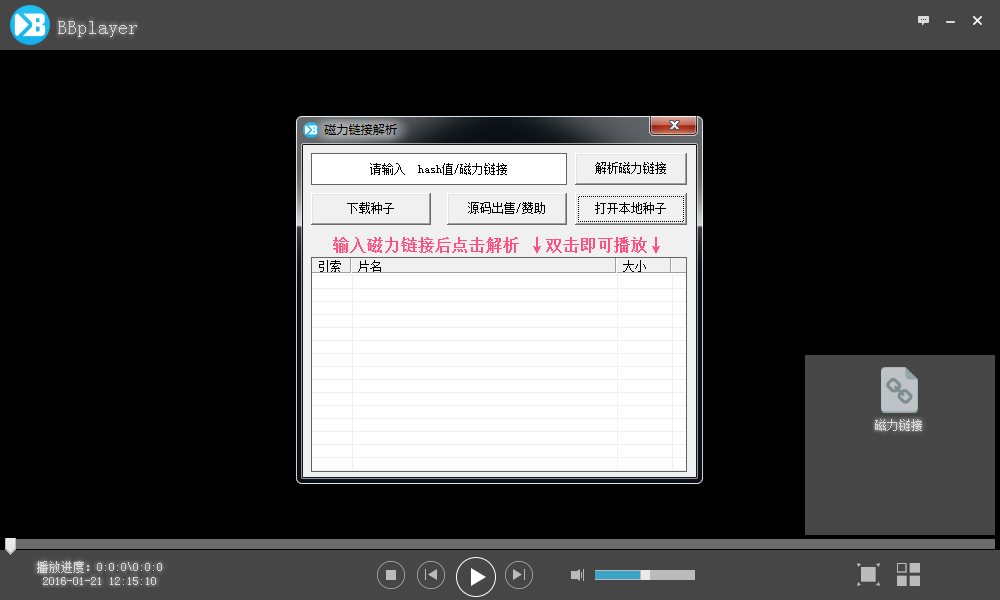The image size is (1000, 600).
Task: Click the hash value input field
Action: tap(439, 168)
